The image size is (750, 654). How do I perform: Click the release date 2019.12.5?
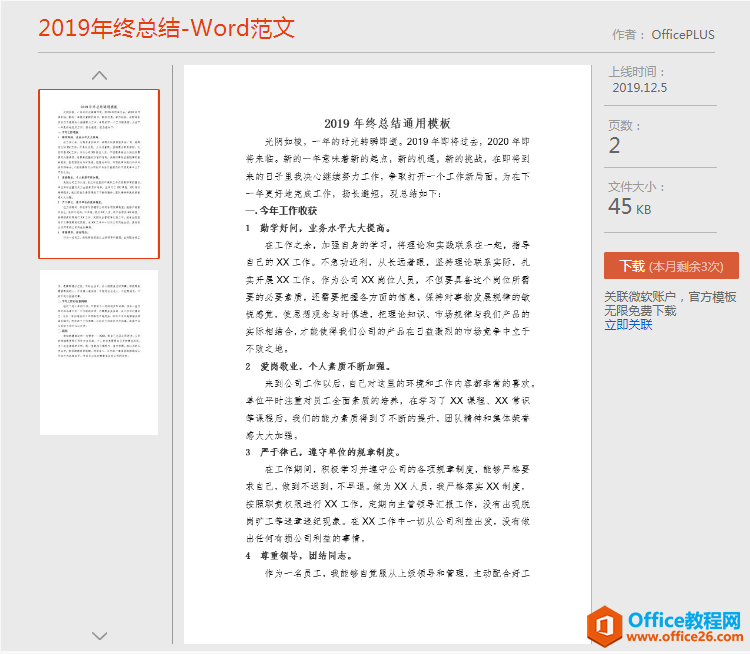(x=639, y=88)
